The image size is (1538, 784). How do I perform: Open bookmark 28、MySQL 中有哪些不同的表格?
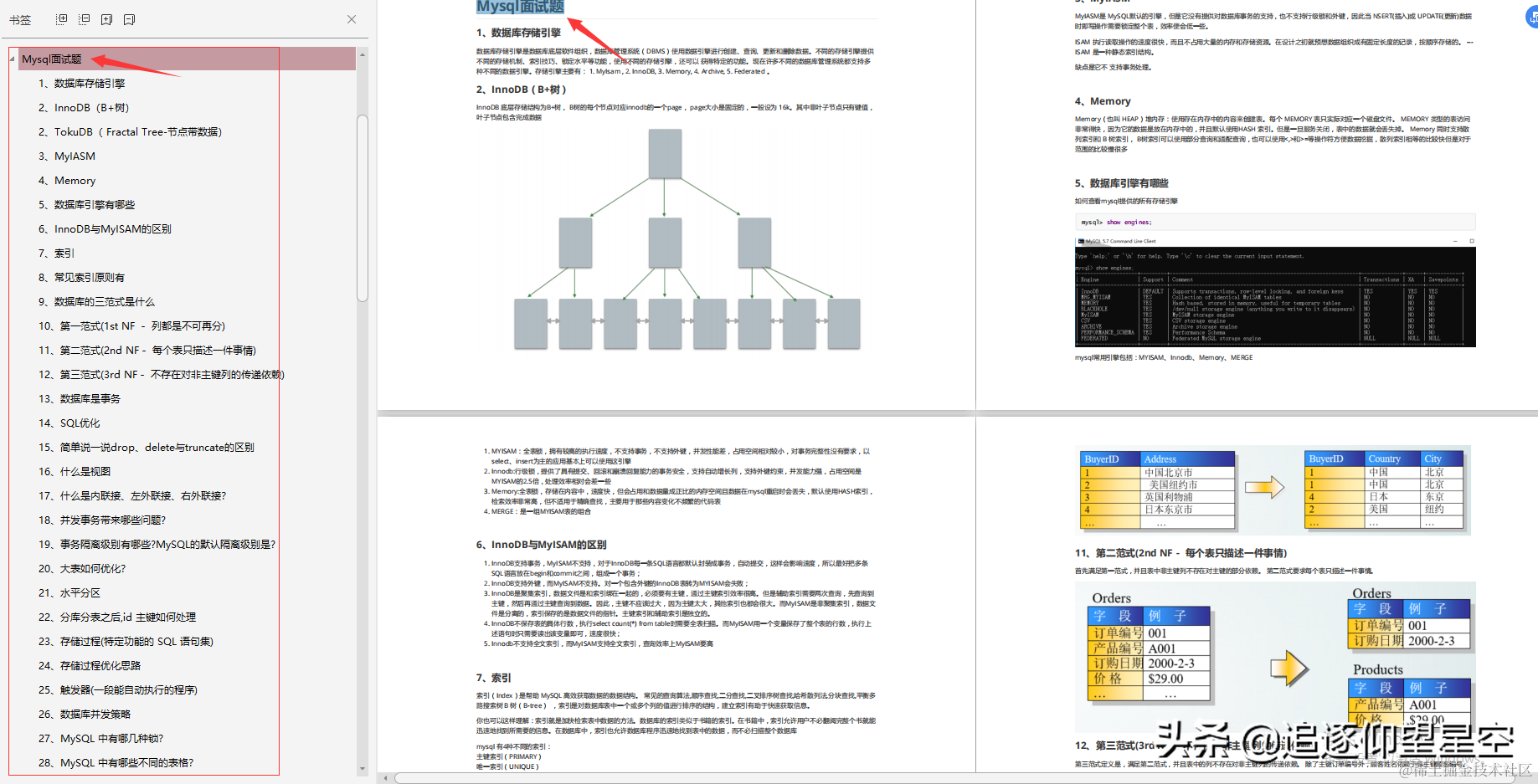pos(116,762)
